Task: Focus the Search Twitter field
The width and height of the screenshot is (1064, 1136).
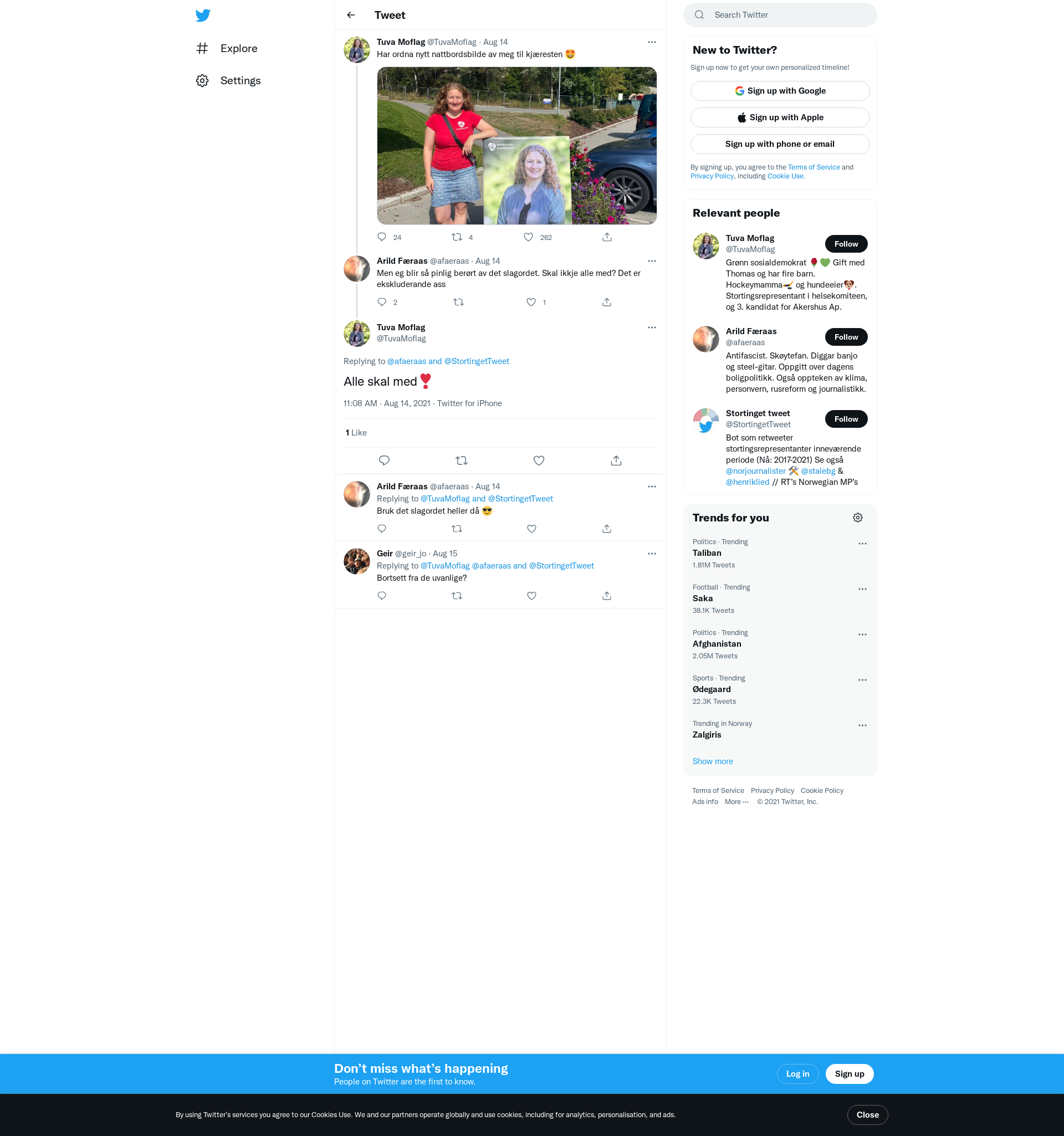Action: (x=779, y=15)
